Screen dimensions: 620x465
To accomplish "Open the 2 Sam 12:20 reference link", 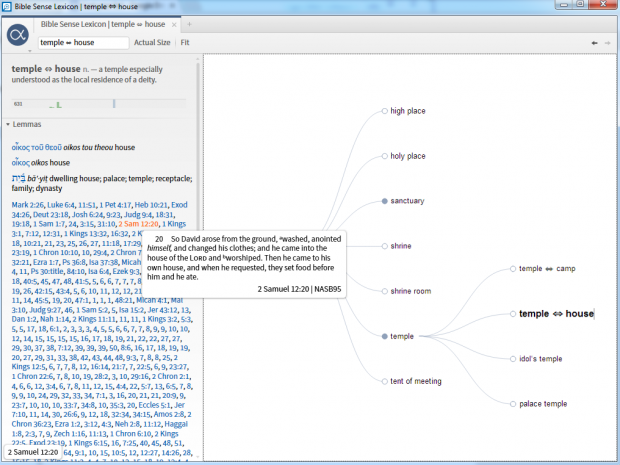I will 151,225.
